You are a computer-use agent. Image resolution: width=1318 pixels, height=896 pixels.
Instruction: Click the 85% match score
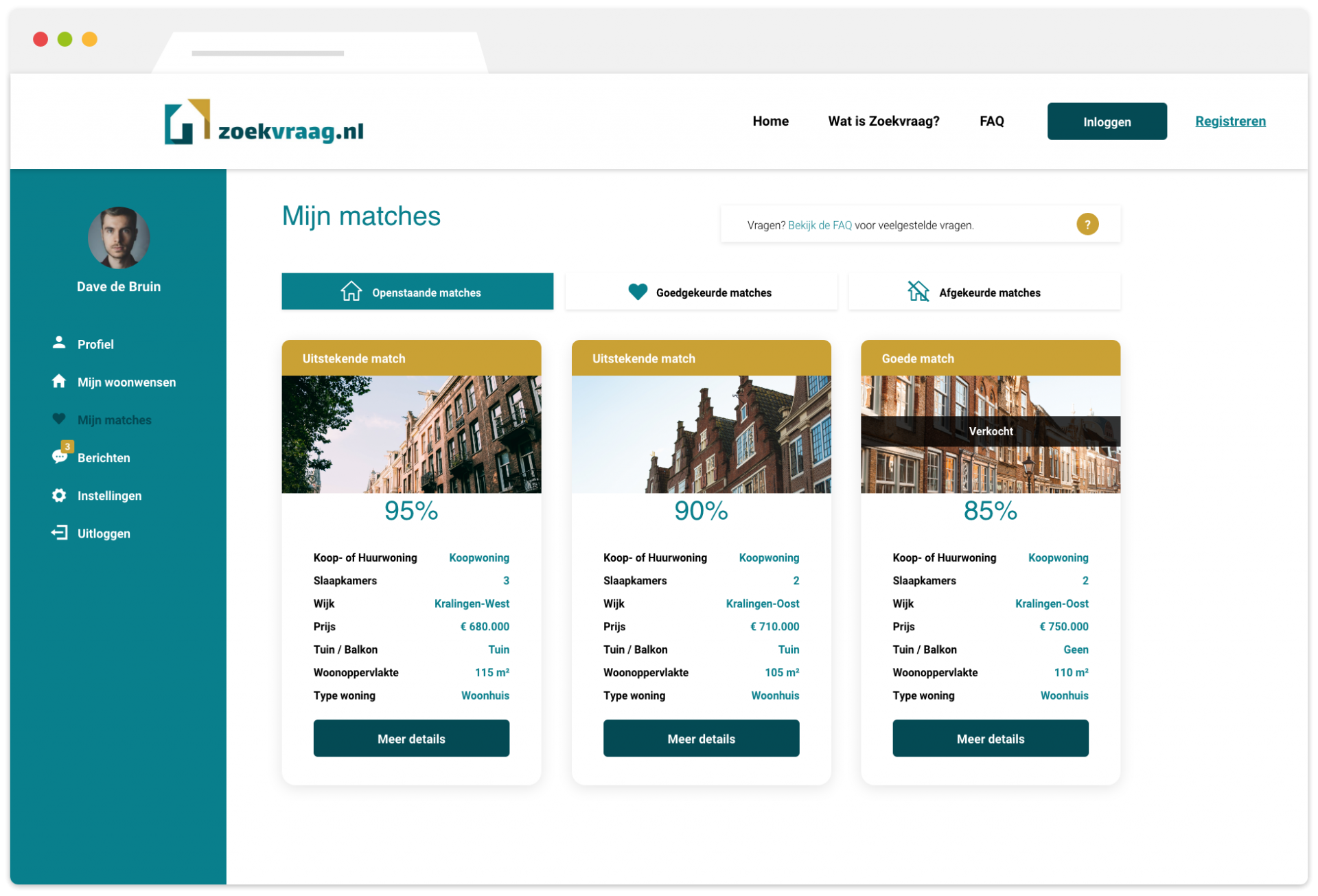tap(991, 511)
